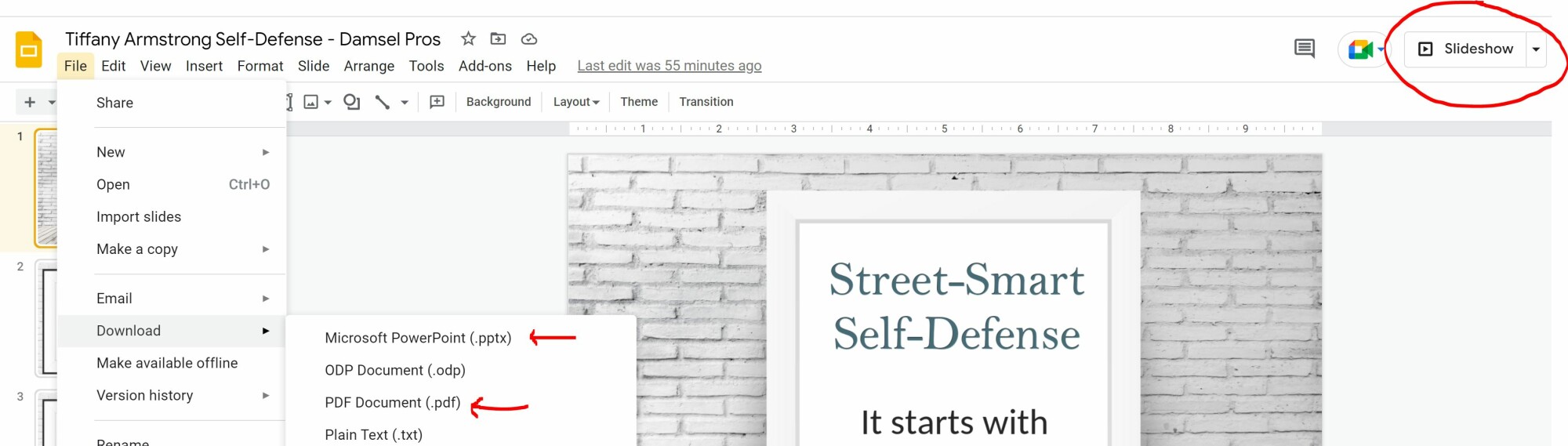The height and width of the screenshot is (446, 1568).
Task: Click the Google Slides home logo
Action: click(29, 50)
